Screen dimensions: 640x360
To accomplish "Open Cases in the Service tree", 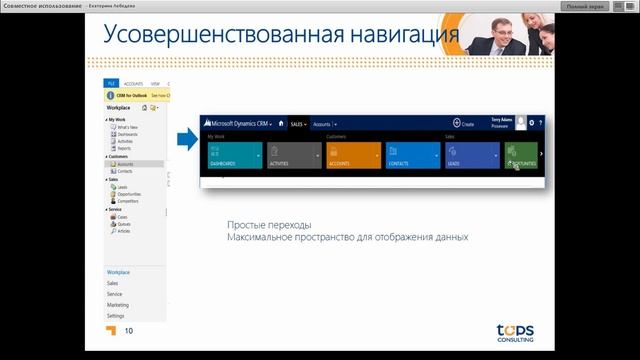I will (x=119, y=217).
